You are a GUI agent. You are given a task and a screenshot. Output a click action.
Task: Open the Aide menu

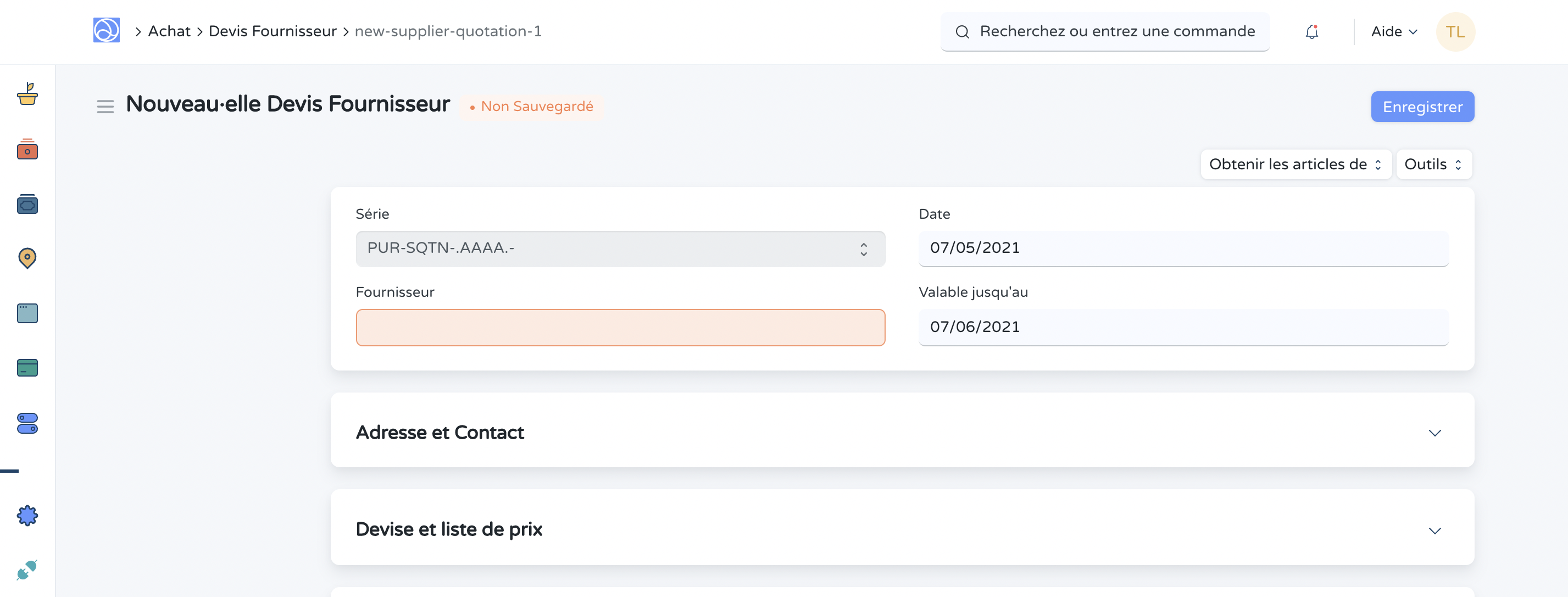click(x=1394, y=32)
